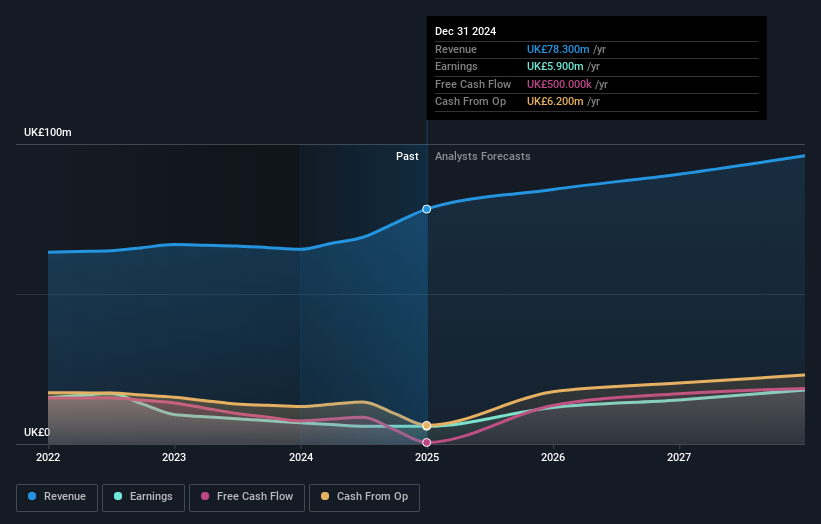Screen dimensions: 821x524
Task: Click the Analysts Forecasts label
Action: pos(483,157)
